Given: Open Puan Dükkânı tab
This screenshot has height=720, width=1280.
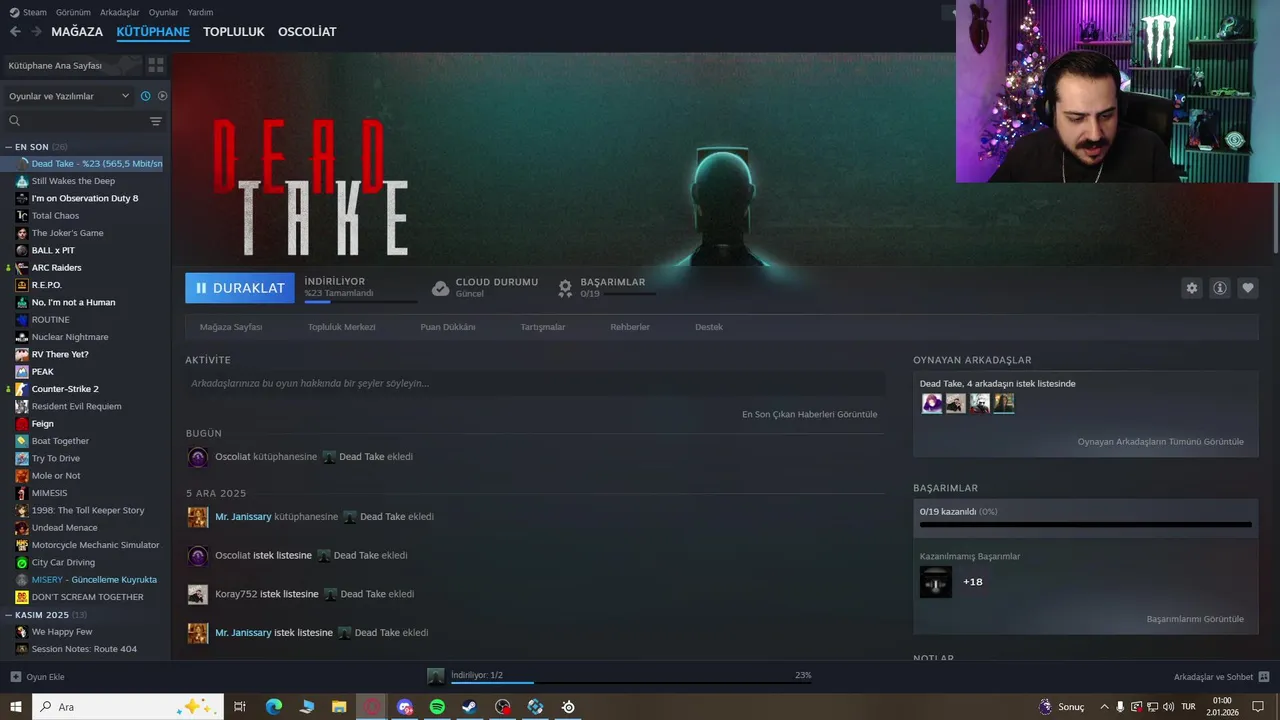Looking at the screenshot, I should (x=448, y=327).
